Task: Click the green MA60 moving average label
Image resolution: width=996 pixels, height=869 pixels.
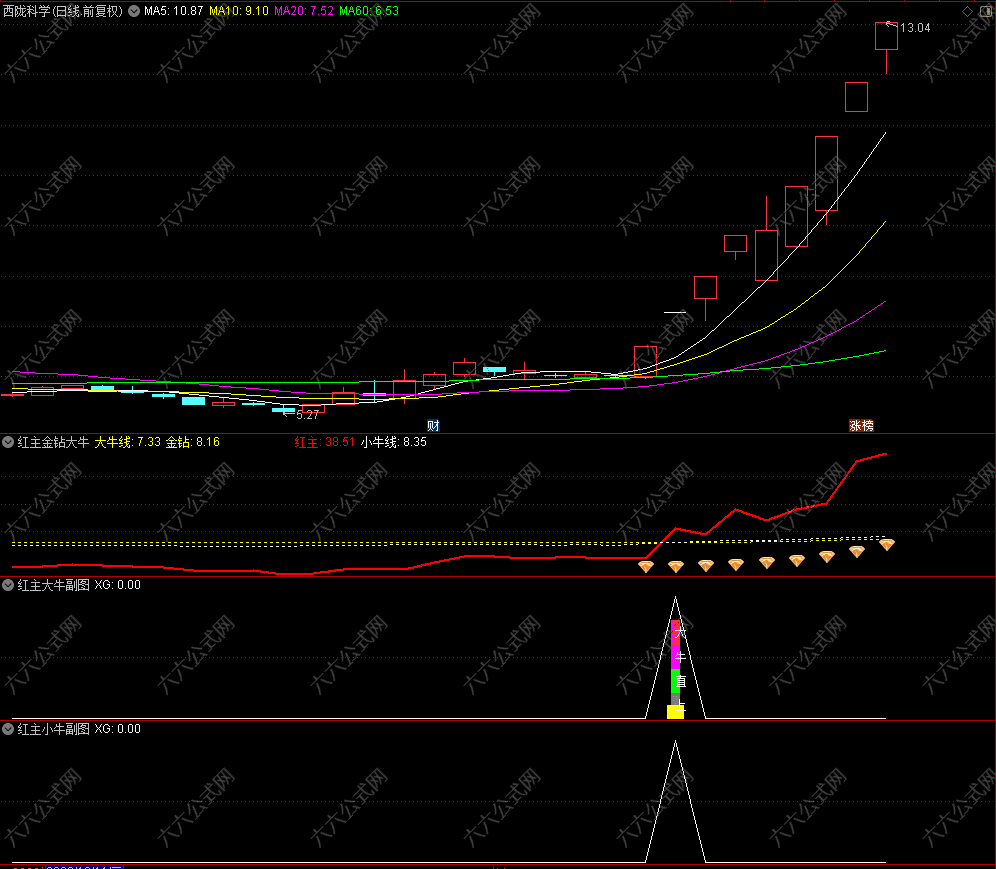Action: (369, 11)
